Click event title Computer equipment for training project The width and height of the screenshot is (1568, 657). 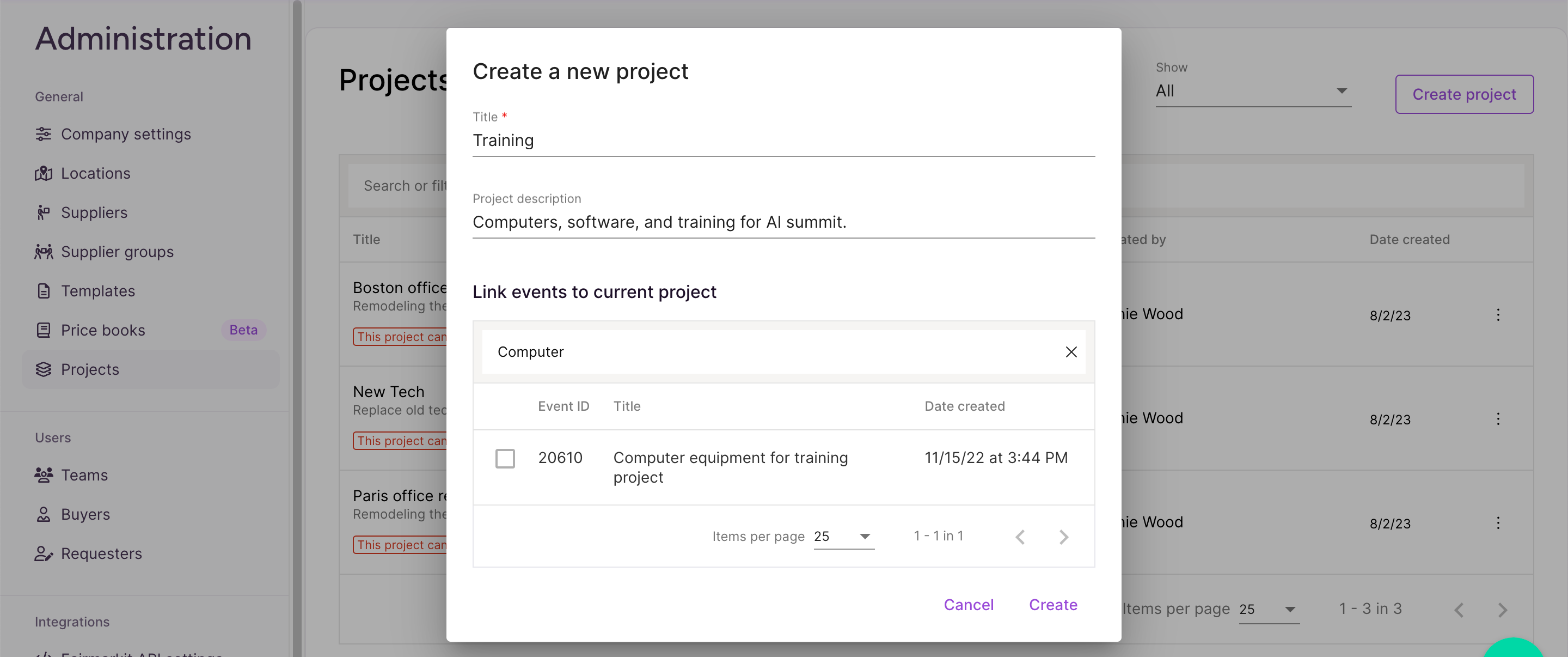(731, 467)
